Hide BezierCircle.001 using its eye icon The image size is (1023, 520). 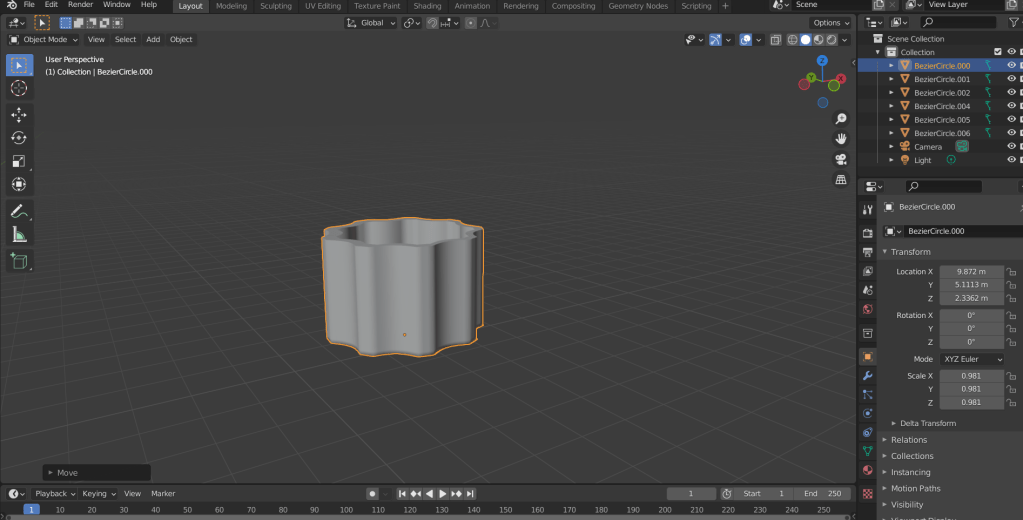click(x=1011, y=79)
